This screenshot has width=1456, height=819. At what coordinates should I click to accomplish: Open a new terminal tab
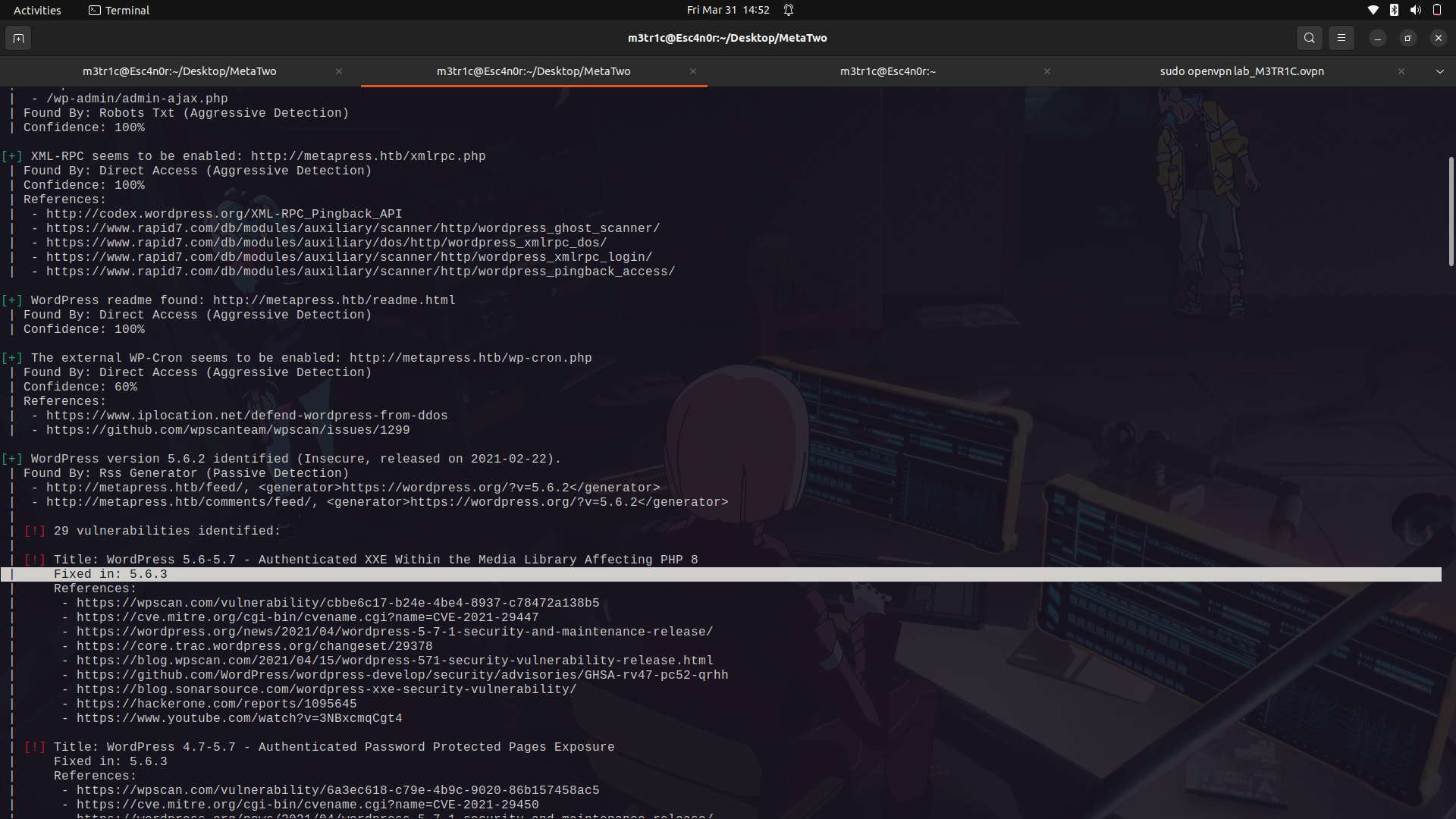tap(18, 38)
